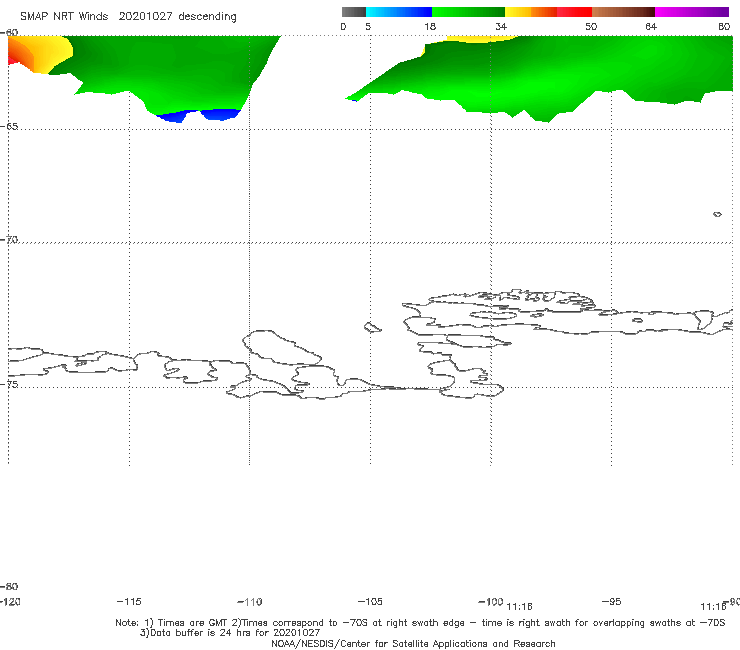
Task: Click the -120 longitude axis label
Action: point(10,601)
